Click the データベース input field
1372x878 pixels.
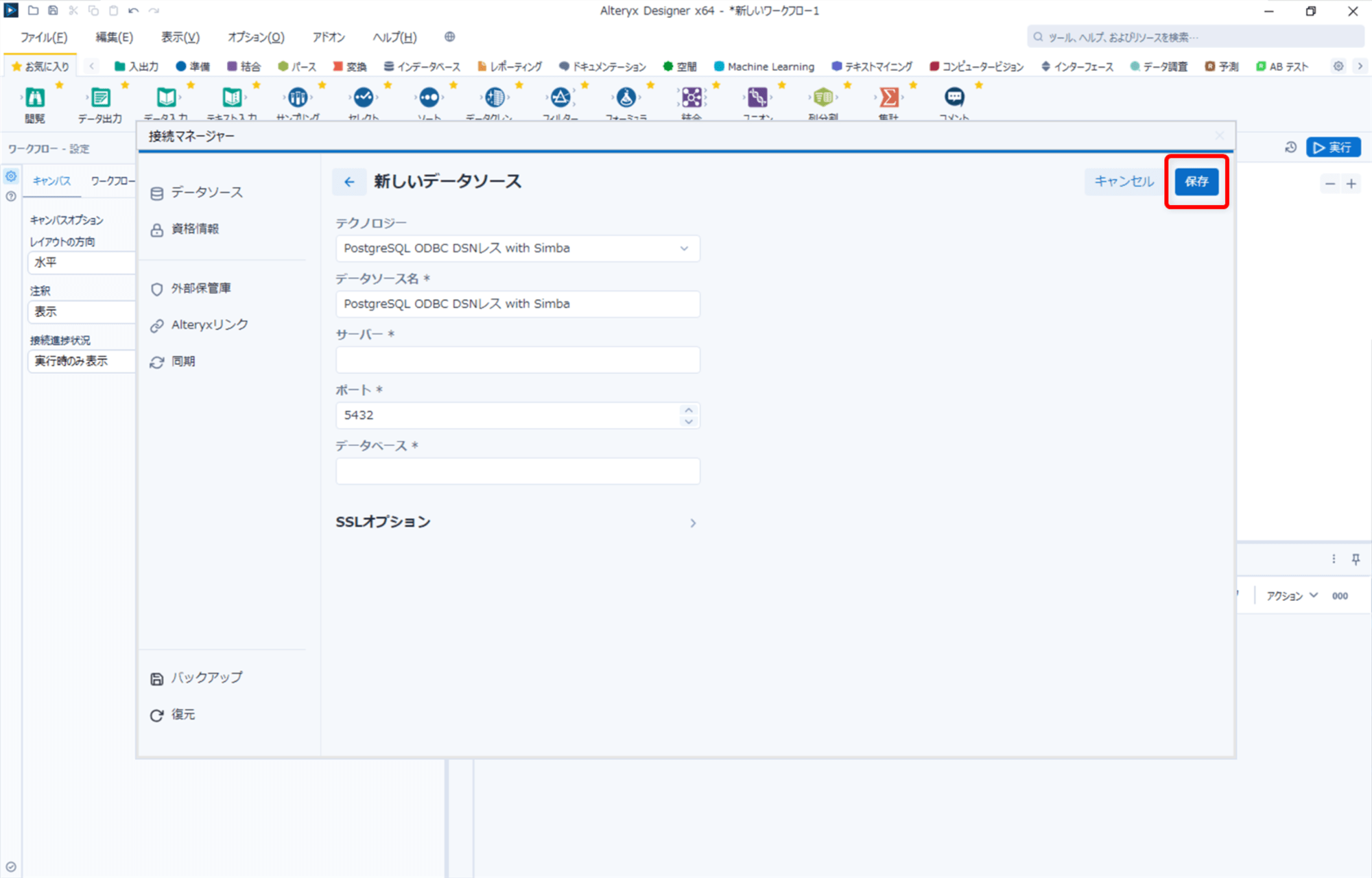pyautogui.click(x=518, y=471)
